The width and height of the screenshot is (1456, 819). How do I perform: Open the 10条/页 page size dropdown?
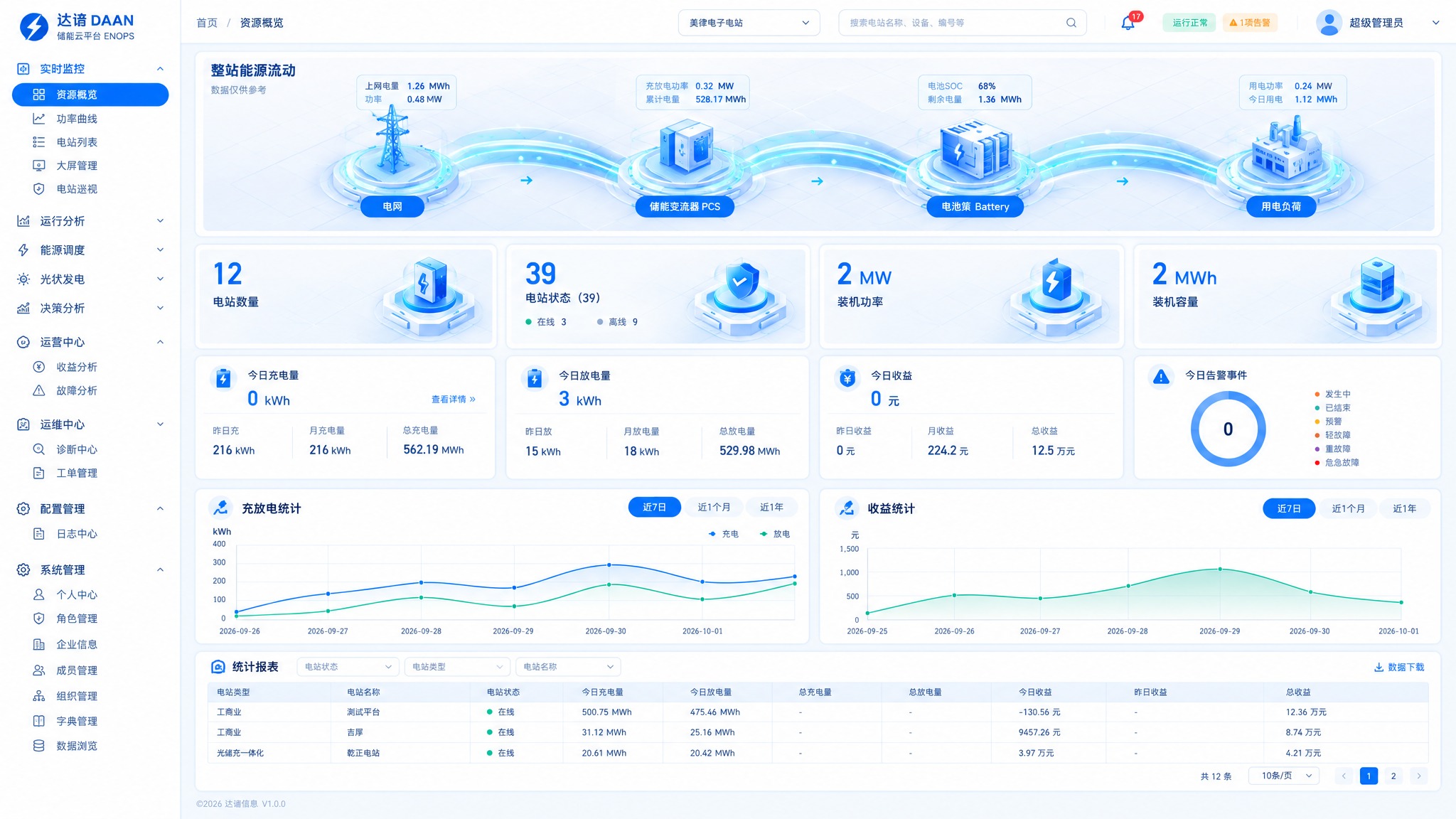coord(1284,776)
